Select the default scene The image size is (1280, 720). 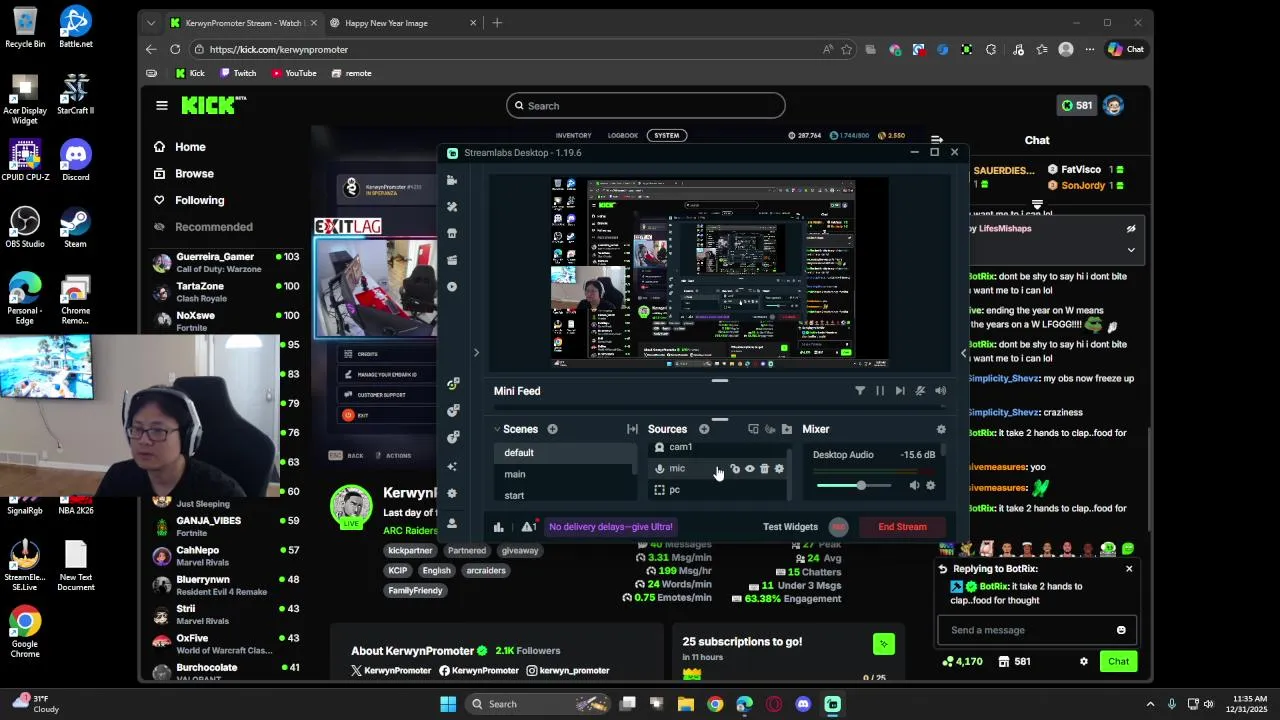pos(563,453)
